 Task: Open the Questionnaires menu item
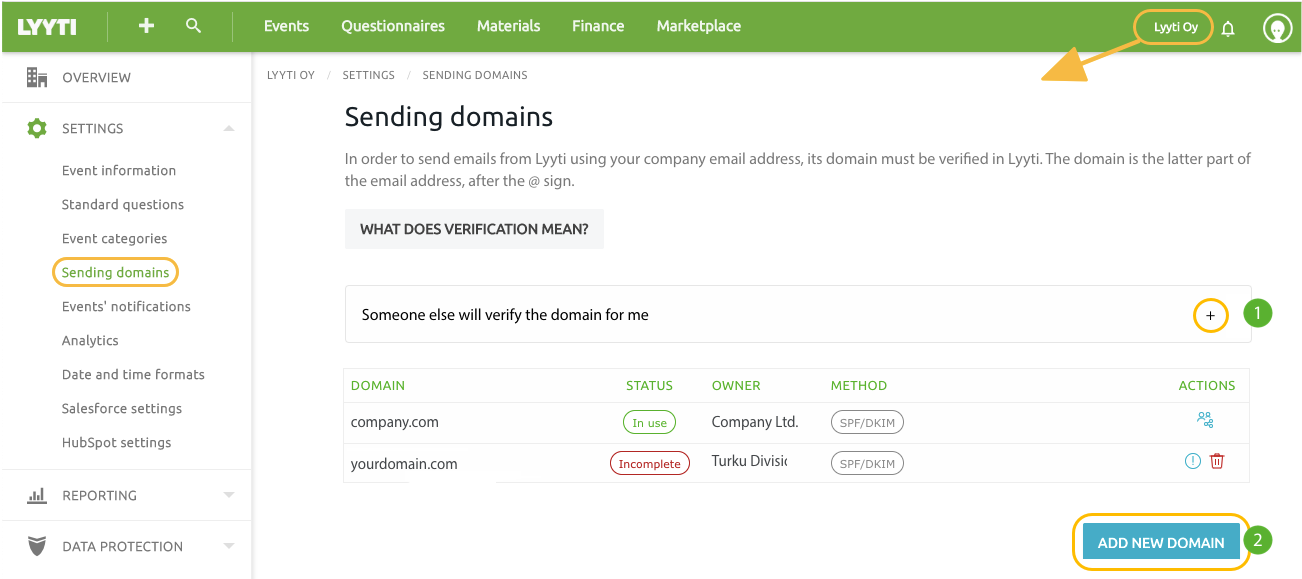tap(392, 26)
